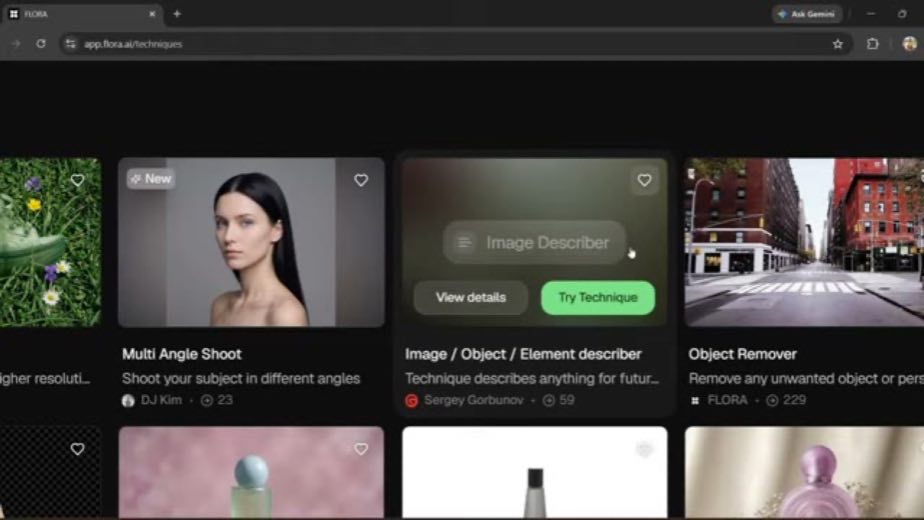Open View details for Image Describer
The height and width of the screenshot is (520, 924).
[471, 298]
